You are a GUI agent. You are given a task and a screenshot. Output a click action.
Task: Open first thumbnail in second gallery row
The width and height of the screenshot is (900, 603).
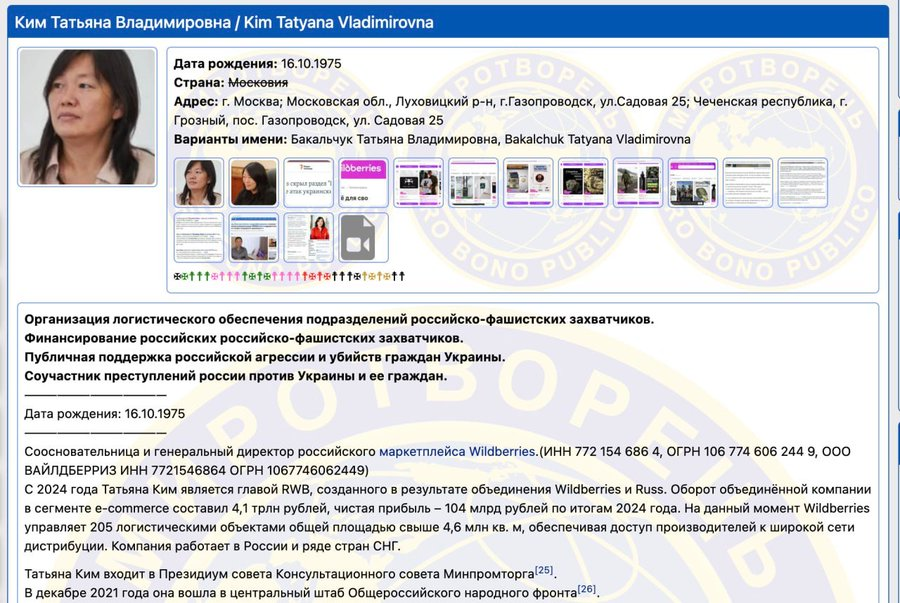click(199, 238)
